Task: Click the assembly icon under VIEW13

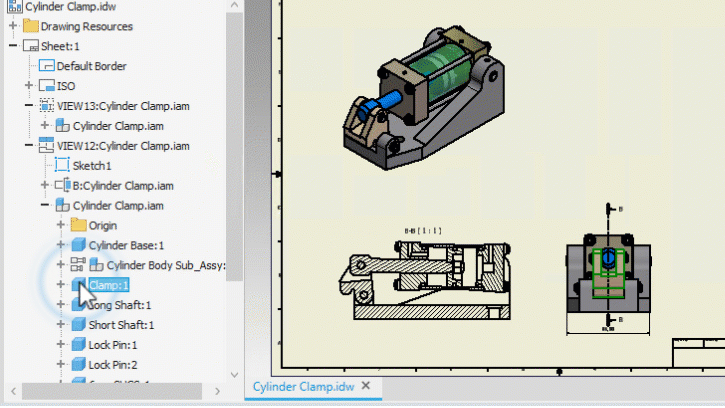Action: tap(62, 125)
